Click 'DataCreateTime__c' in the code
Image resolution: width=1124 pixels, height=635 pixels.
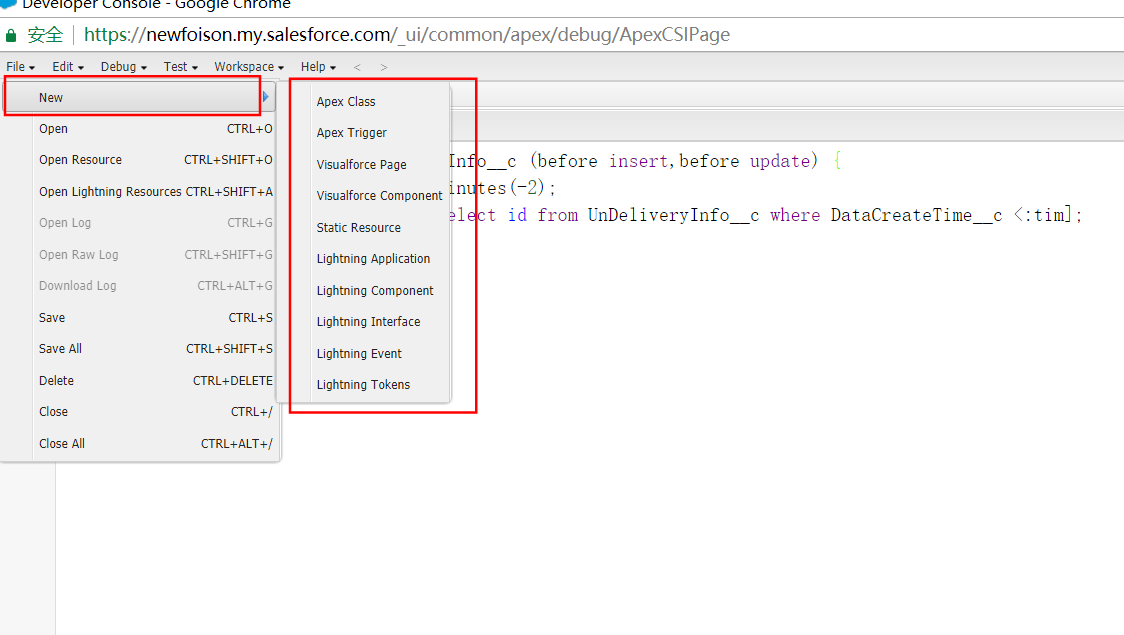(916, 215)
